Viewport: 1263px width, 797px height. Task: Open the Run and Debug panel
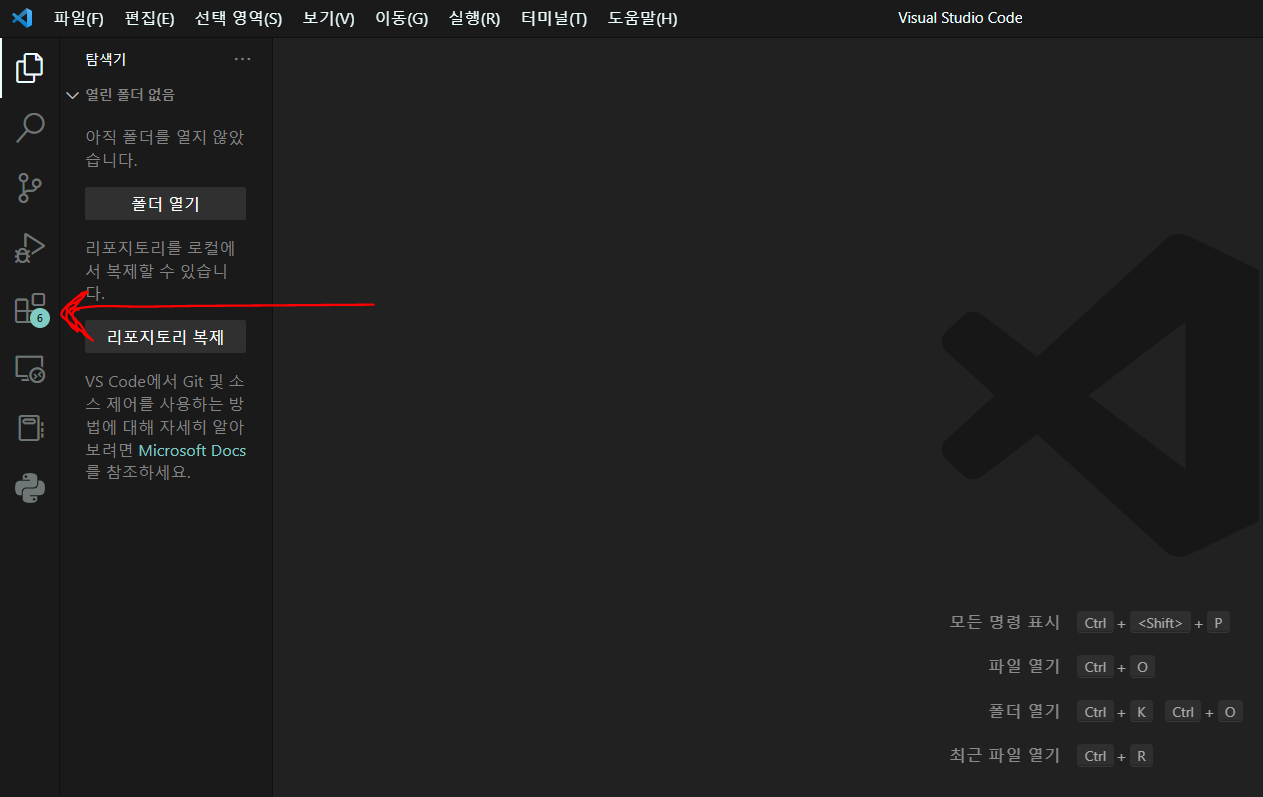29,248
